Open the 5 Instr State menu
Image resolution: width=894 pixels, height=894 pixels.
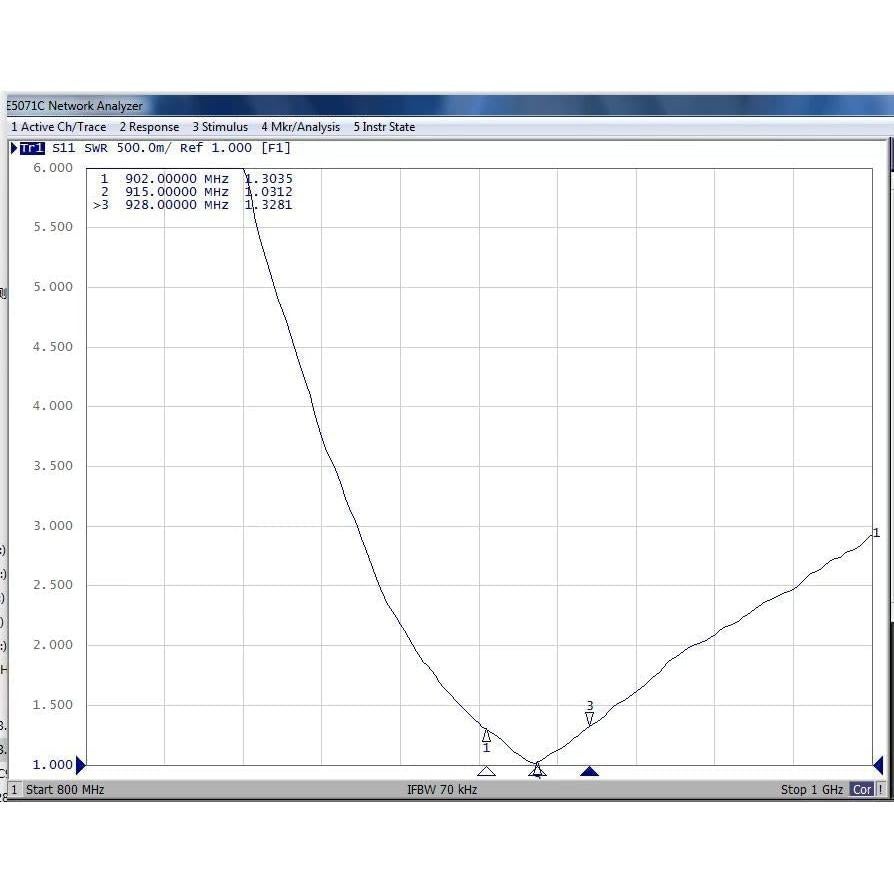click(x=382, y=127)
